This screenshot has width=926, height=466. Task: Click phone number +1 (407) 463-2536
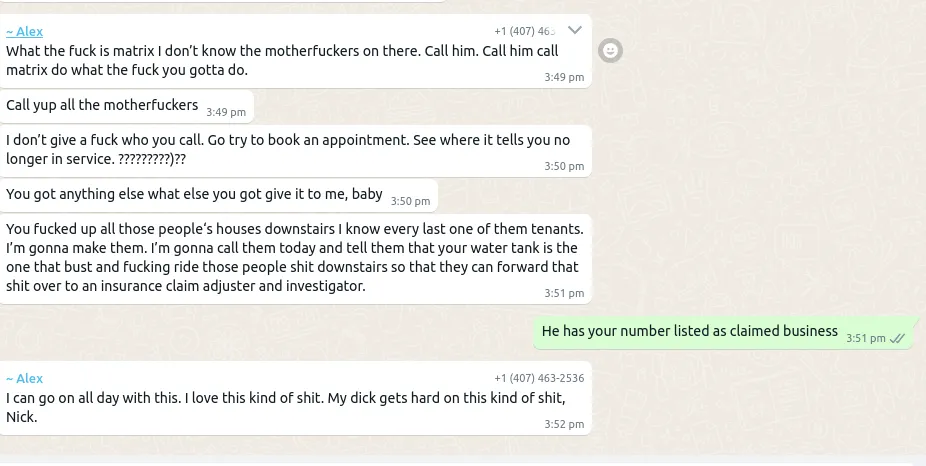click(539, 378)
